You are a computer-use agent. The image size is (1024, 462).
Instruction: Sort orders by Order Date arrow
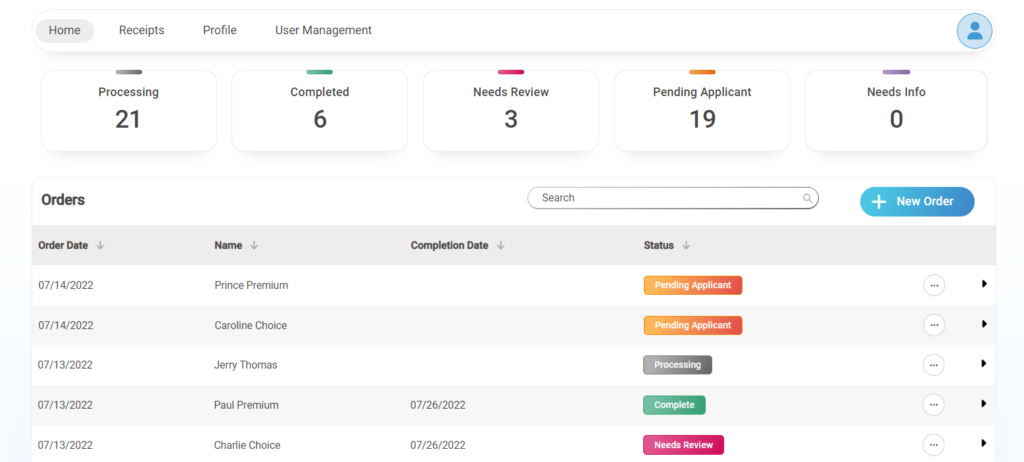pos(101,245)
